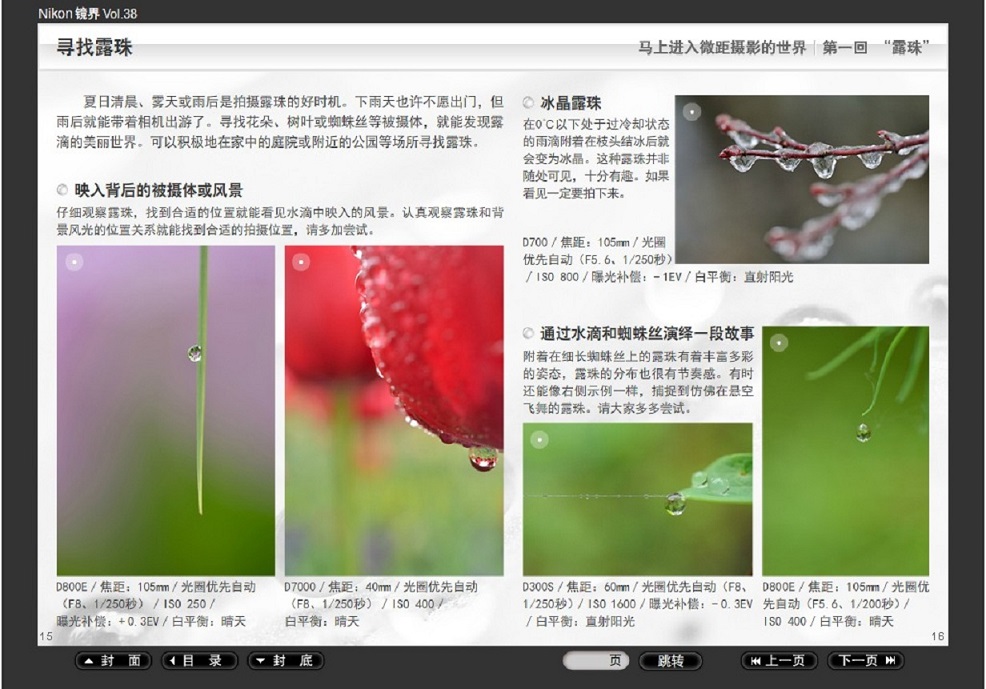Screen dimensions: 986x689
Task: Jump to the 封底 (back cover)
Action: coord(286,661)
